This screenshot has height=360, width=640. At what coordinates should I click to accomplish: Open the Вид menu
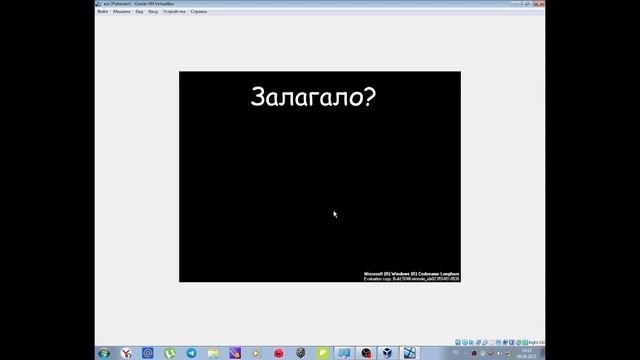click(139, 11)
